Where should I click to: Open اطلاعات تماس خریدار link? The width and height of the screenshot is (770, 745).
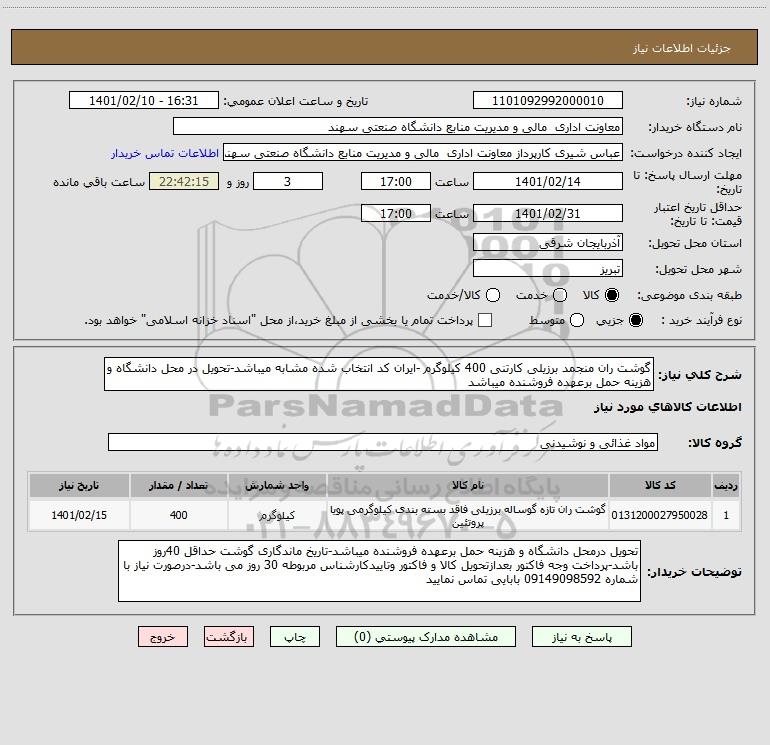point(165,153)
